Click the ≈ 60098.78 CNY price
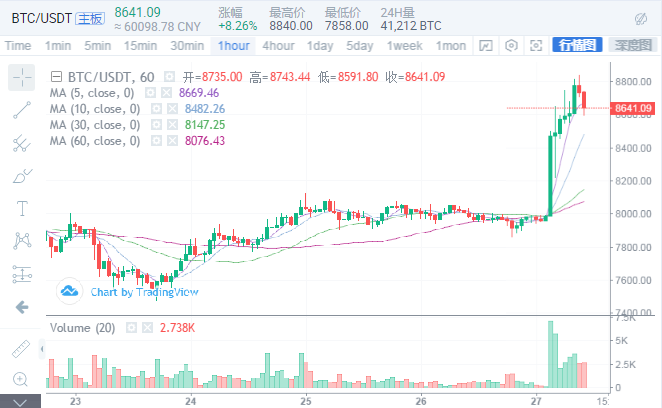 (x=157, y=27)
